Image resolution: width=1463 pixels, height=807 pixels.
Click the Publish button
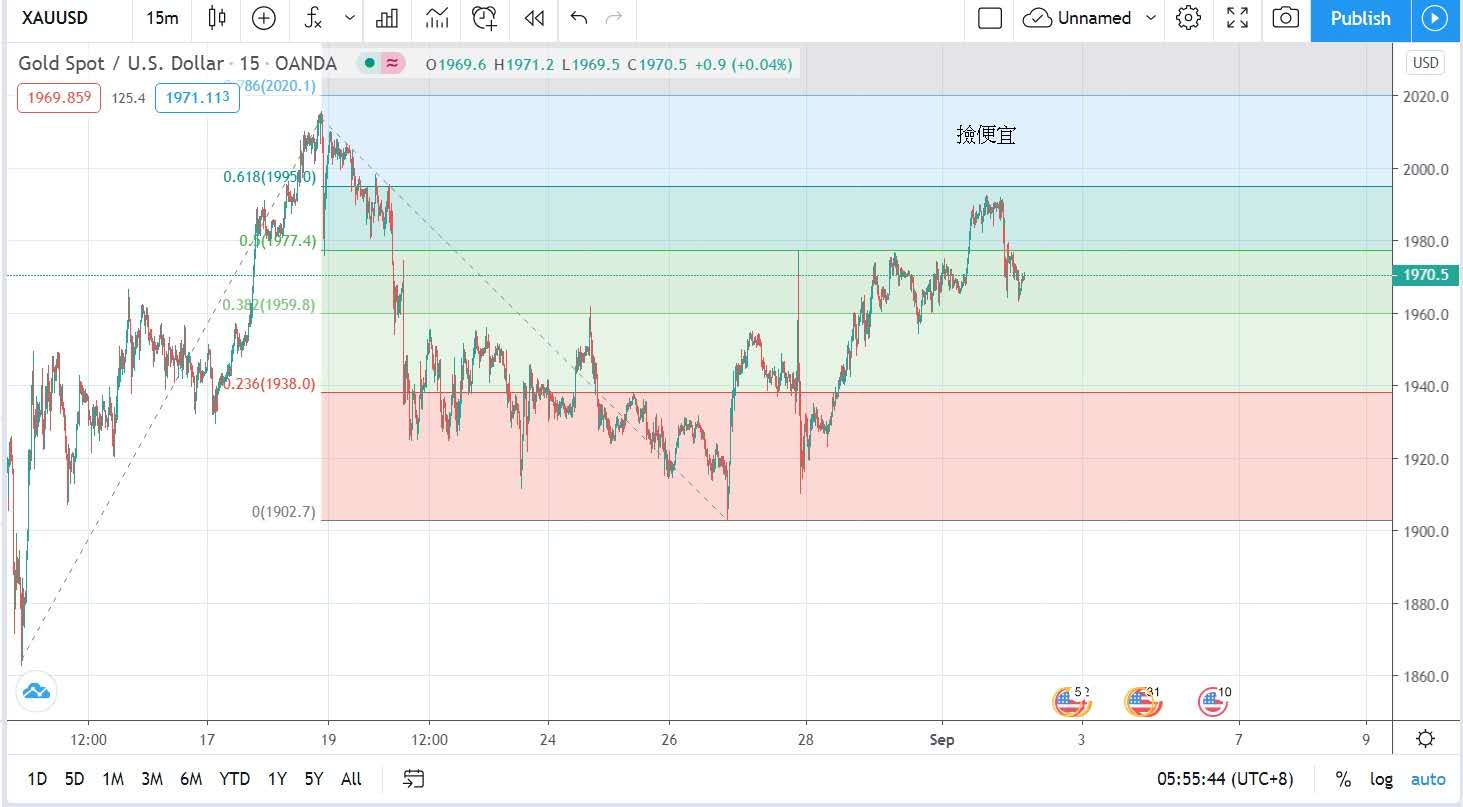click(1360, 18)
